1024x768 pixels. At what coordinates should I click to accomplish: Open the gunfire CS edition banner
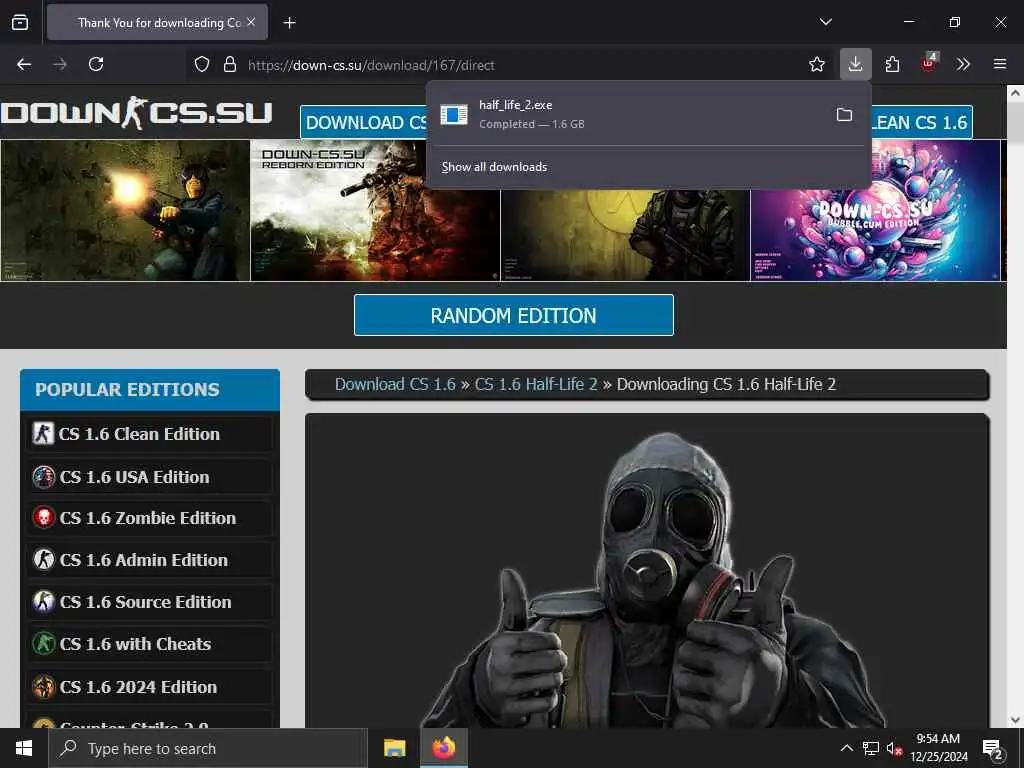point(125,210)
